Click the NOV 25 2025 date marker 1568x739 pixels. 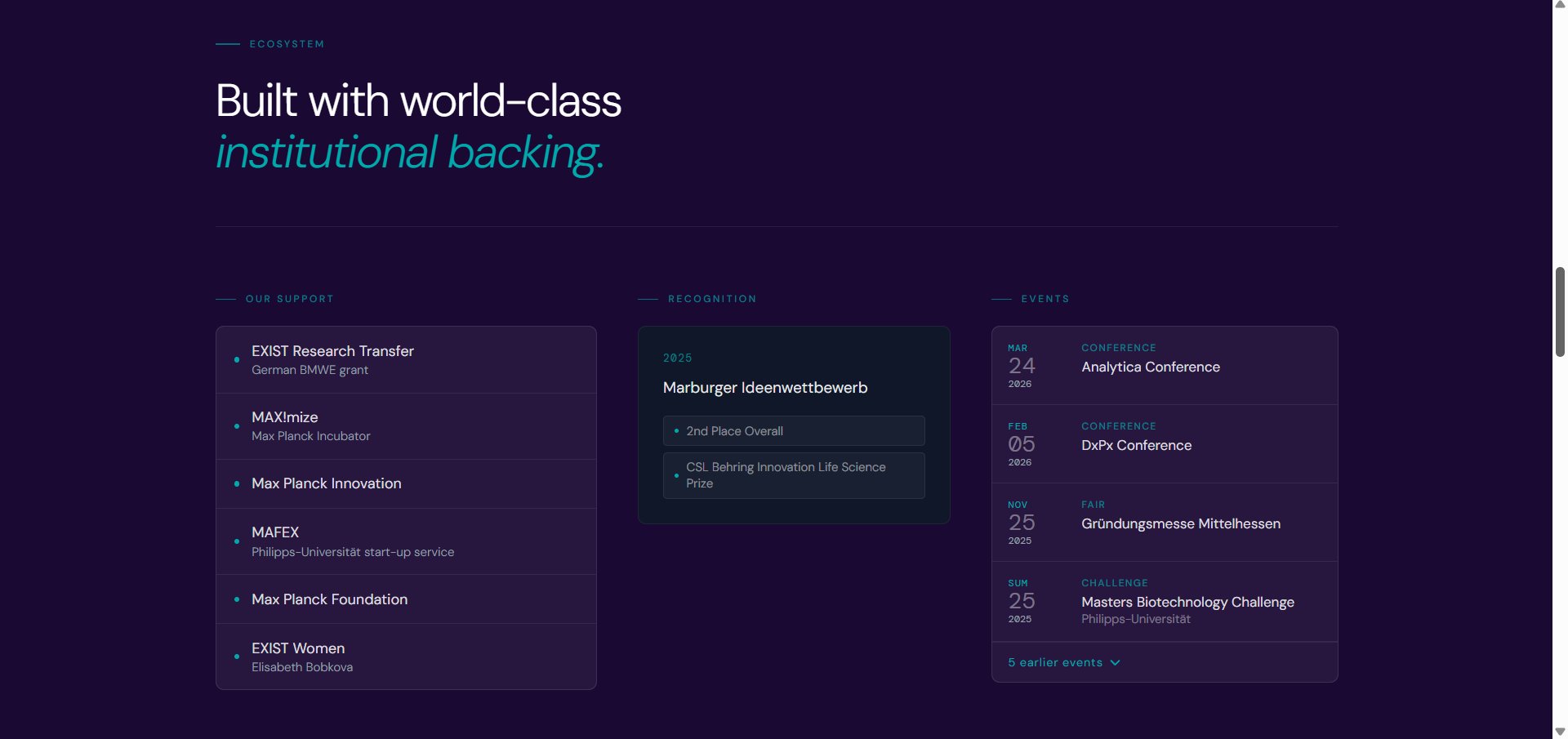coord(1021,523)
